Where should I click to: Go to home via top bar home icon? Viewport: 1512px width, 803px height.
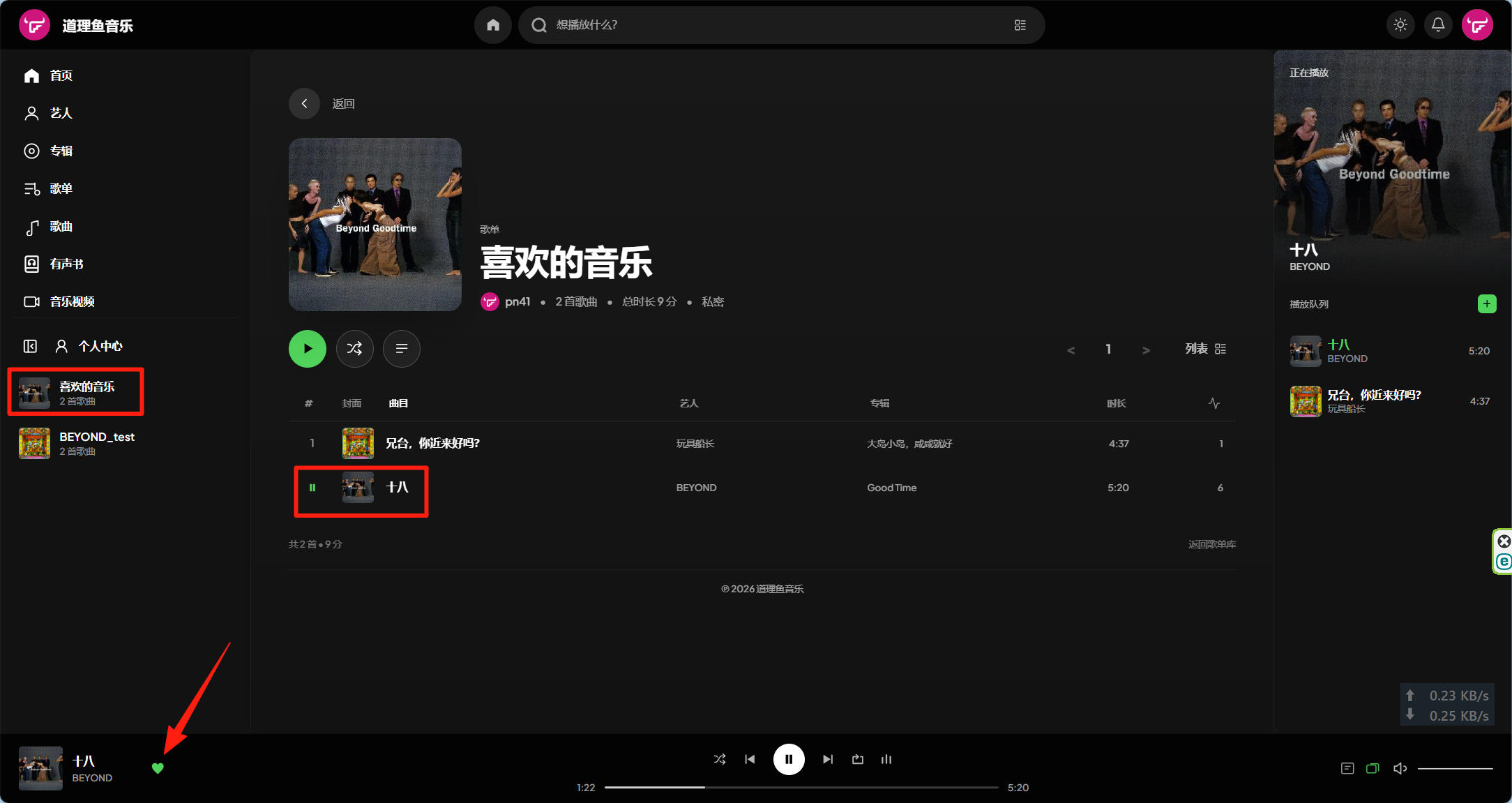(493, 25)
